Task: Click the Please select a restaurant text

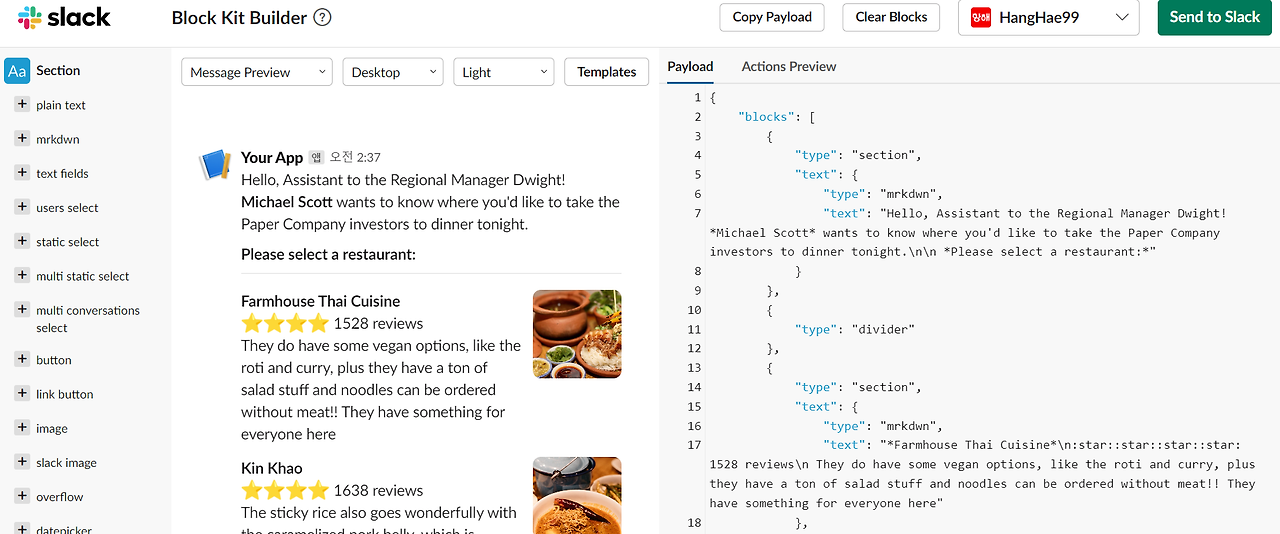Action: click(x=328, y=254)
